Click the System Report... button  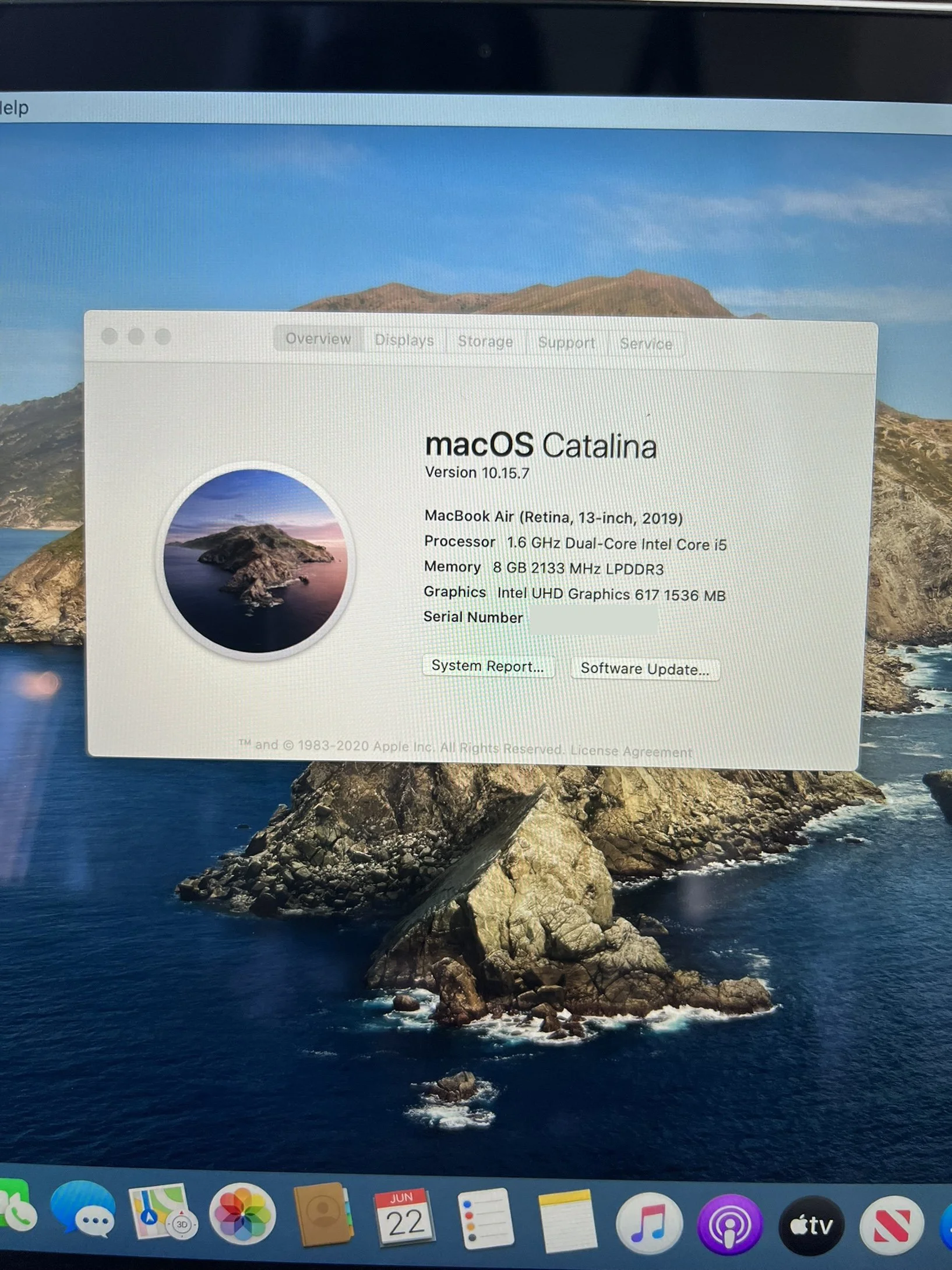point(488,666)
